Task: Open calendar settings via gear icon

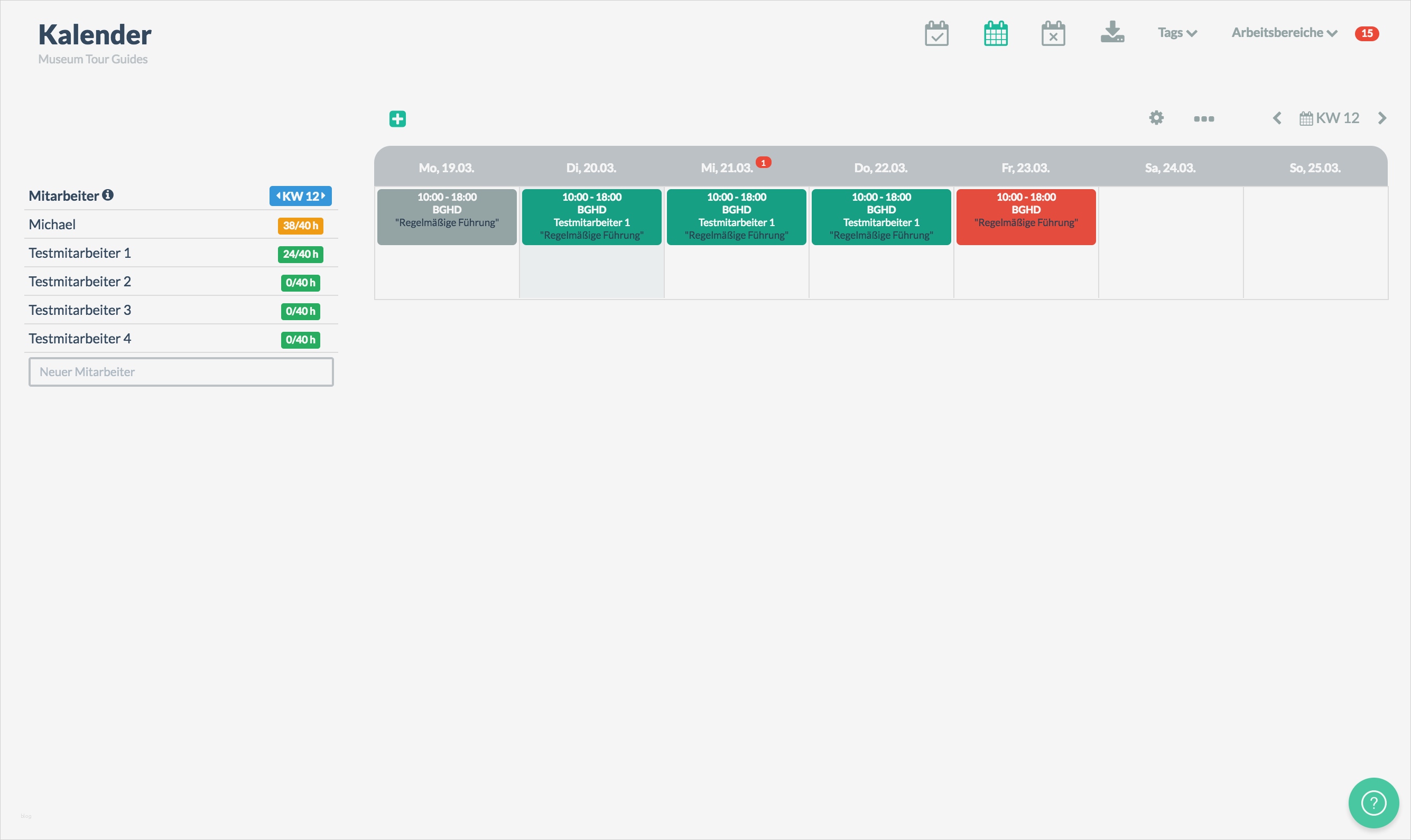Action: point(1156,118)
